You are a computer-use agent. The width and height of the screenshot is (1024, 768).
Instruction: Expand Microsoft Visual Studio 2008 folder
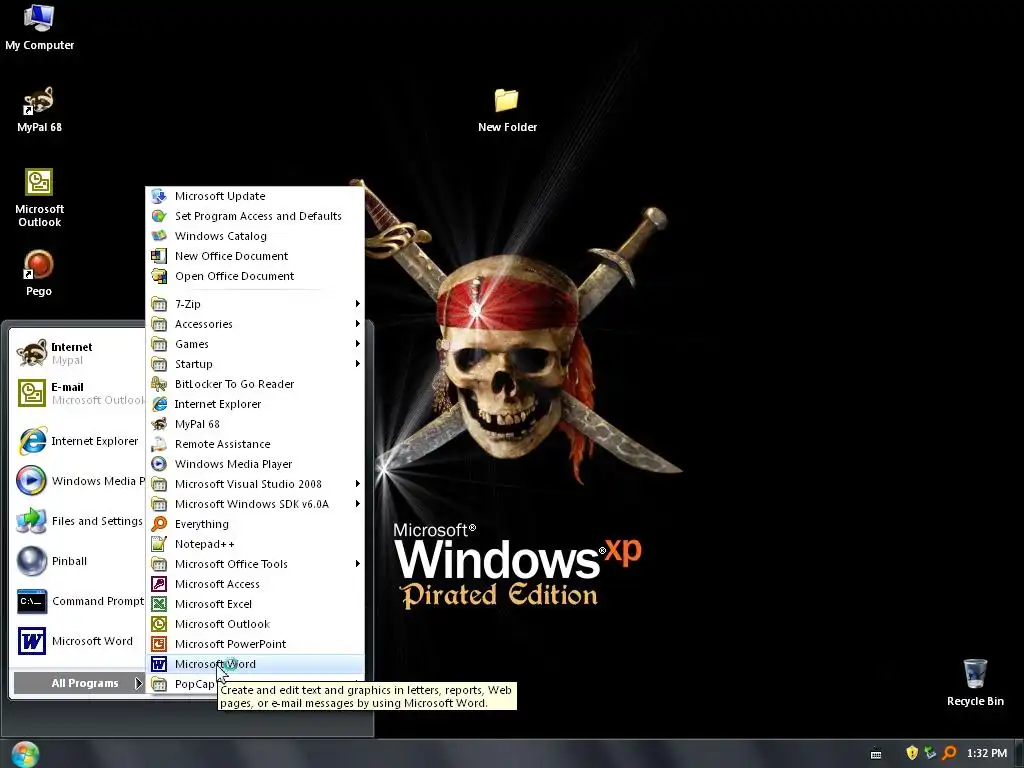[255, 484]
